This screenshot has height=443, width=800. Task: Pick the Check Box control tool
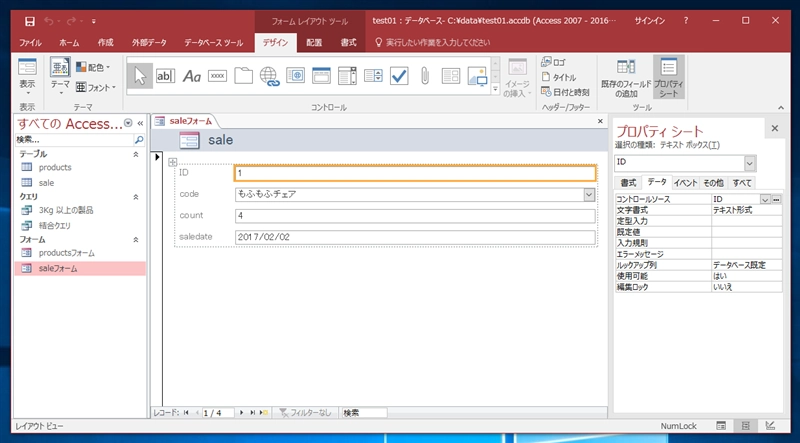[x=399, y=76]
